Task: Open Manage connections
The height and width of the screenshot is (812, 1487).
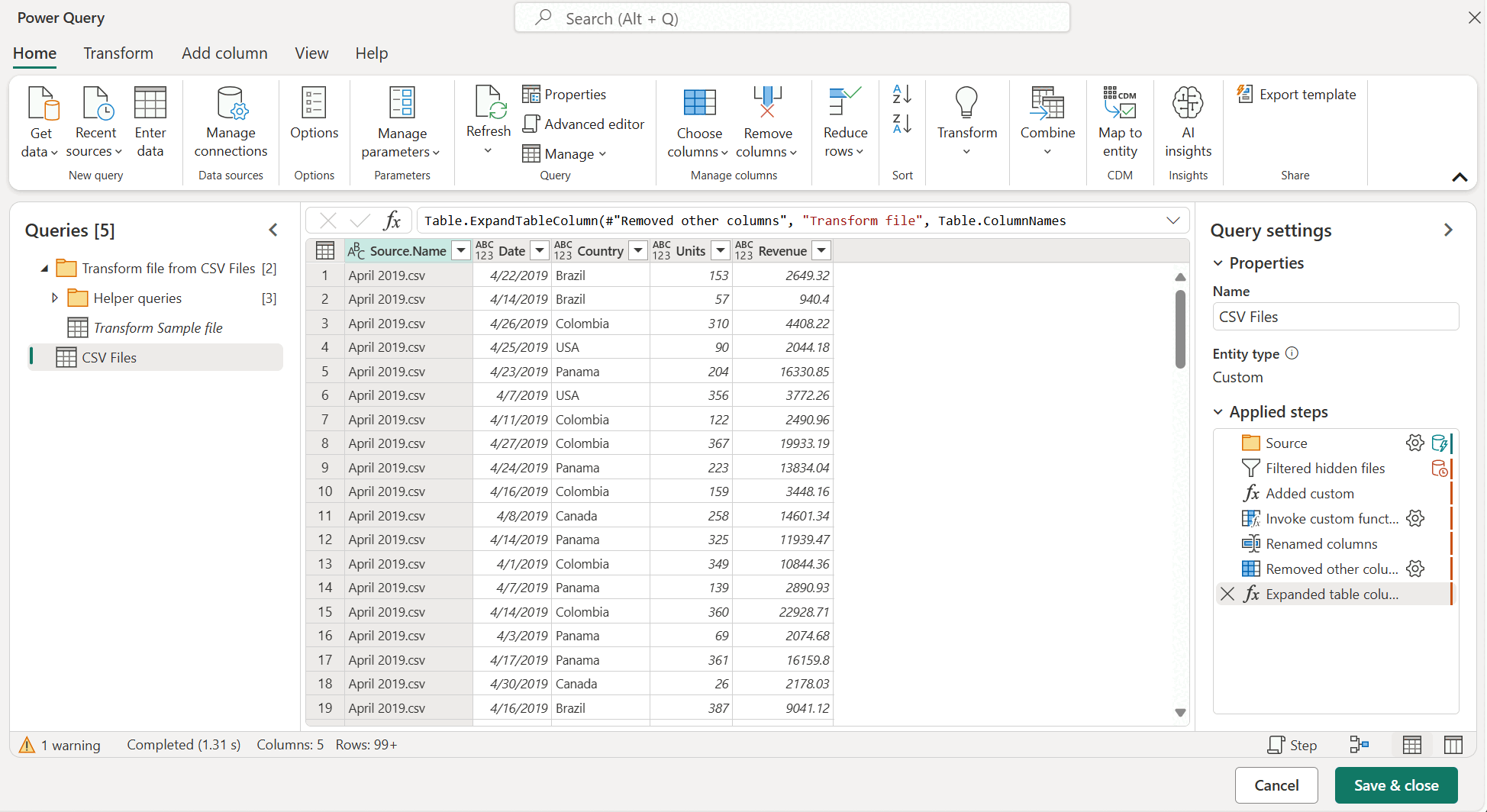Action: click(231, 122)
